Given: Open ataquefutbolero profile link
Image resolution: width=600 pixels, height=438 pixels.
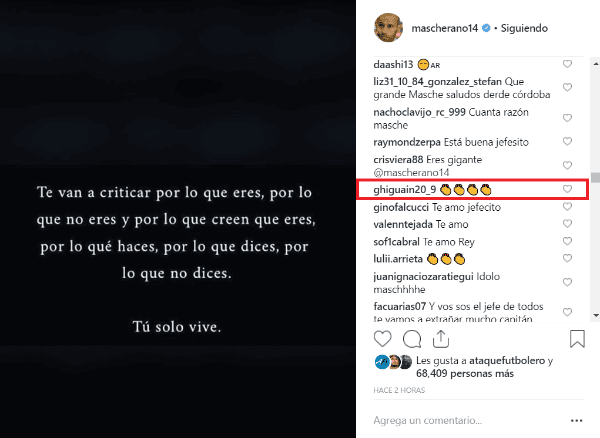Looking at the screenshot, I should pyautogui.click(x=507, y=361).
